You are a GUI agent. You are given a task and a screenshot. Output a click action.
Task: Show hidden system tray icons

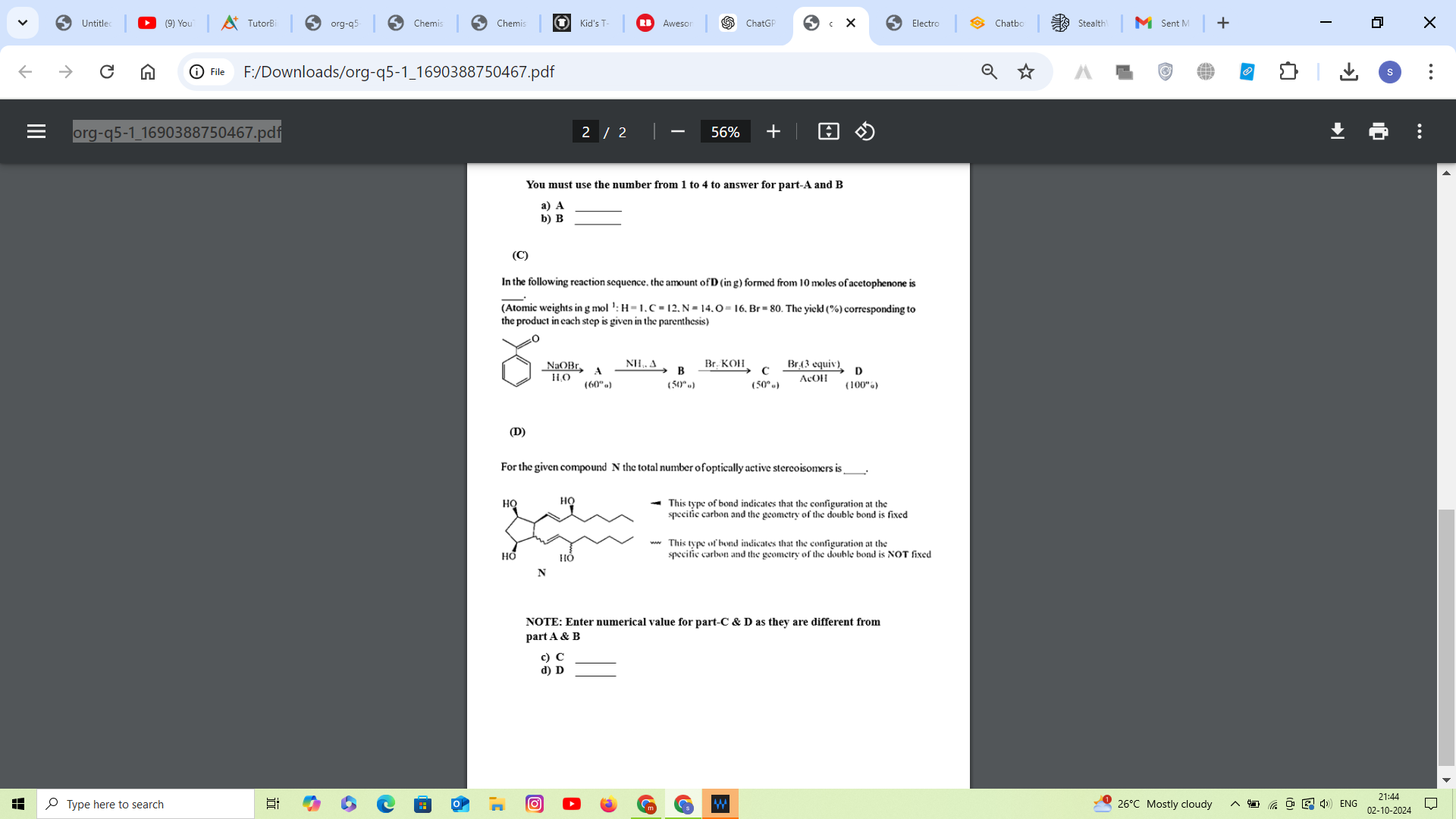click(1235, 804)
